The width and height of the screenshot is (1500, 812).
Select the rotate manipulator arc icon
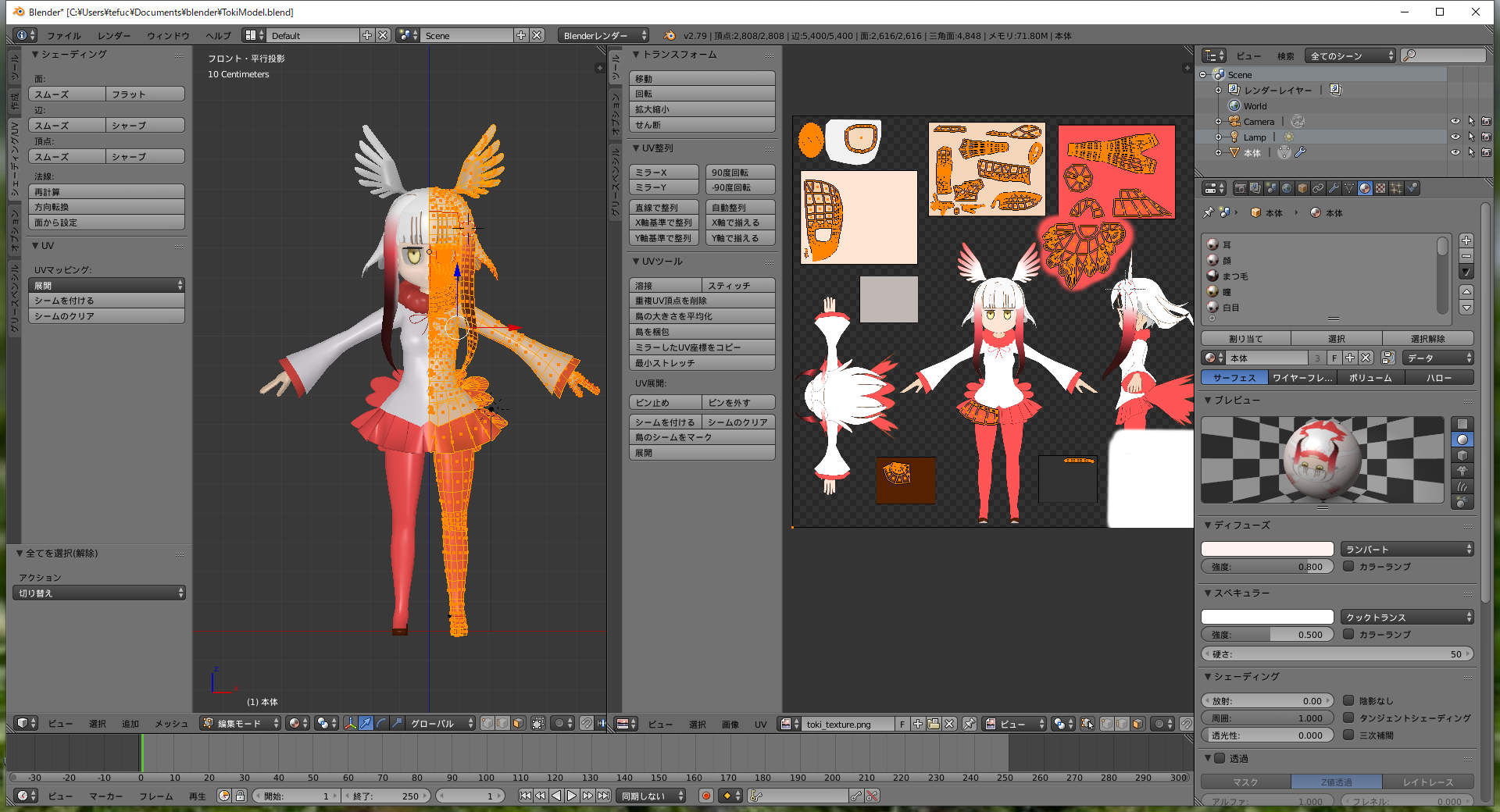(382, 724)
